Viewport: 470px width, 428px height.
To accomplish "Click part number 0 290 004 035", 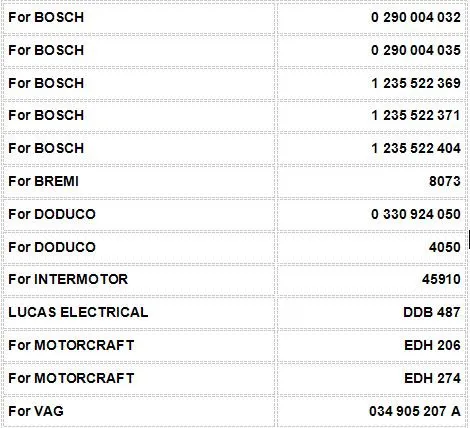I will 416,50.
